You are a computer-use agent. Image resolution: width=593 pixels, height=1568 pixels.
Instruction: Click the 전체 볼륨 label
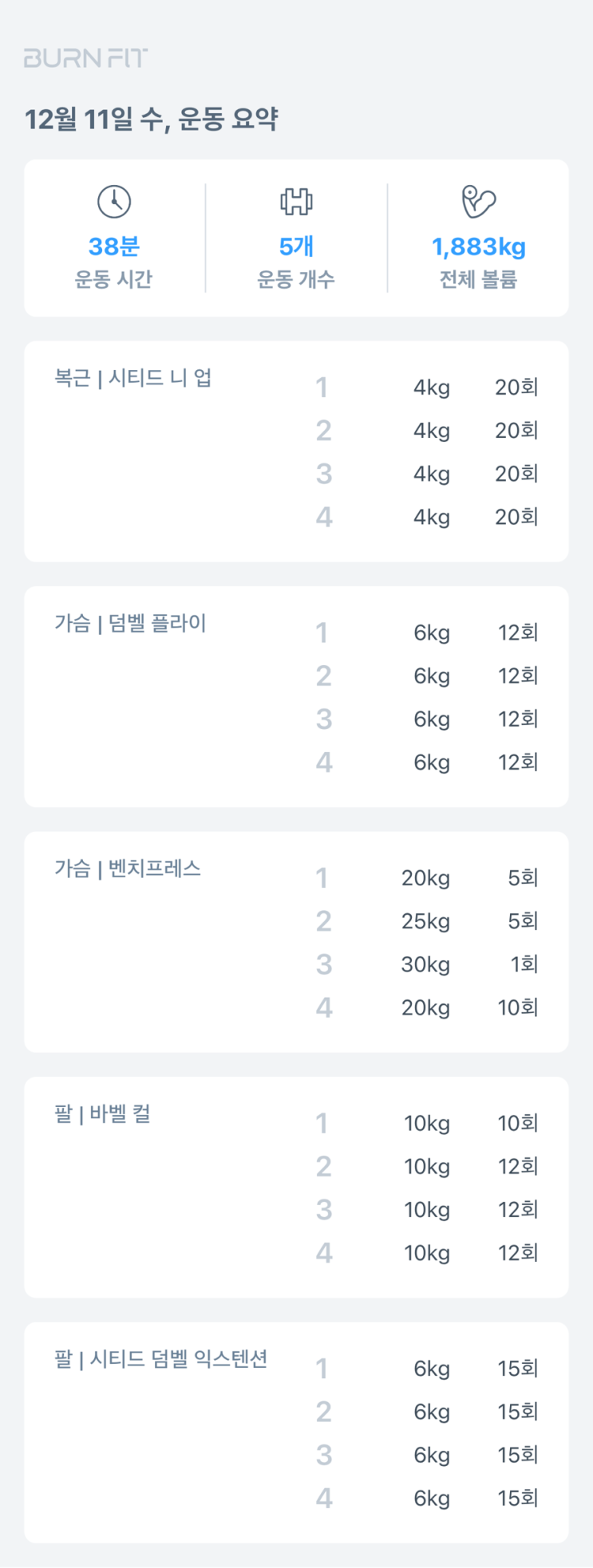point(478,280)
